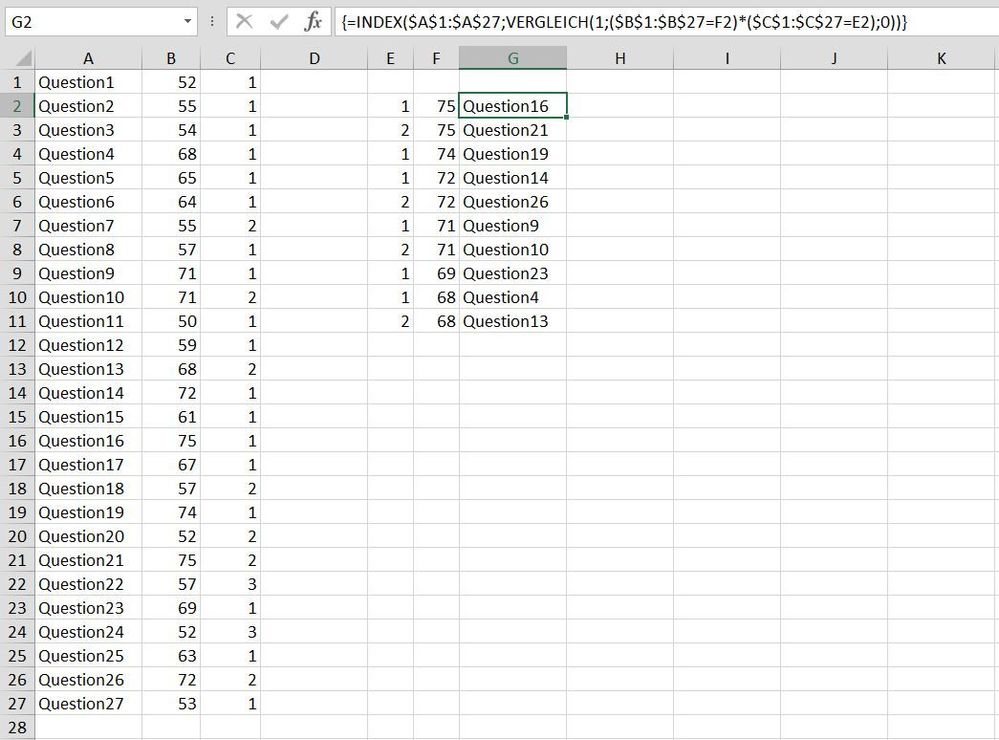Select row 1 header
The width and height of the screenshot is (999, 740).
pos(17,82)
